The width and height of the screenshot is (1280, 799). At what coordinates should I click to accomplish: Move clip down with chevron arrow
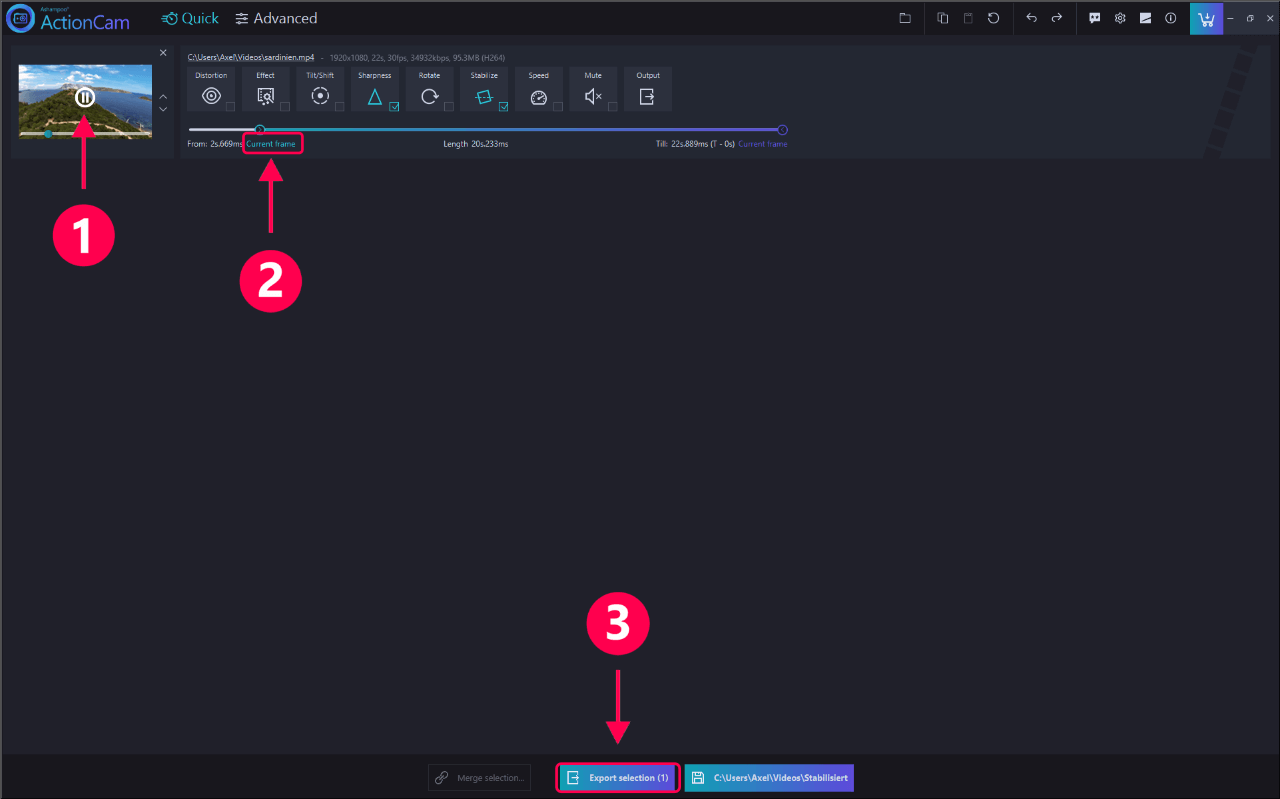tap(163, 109)
